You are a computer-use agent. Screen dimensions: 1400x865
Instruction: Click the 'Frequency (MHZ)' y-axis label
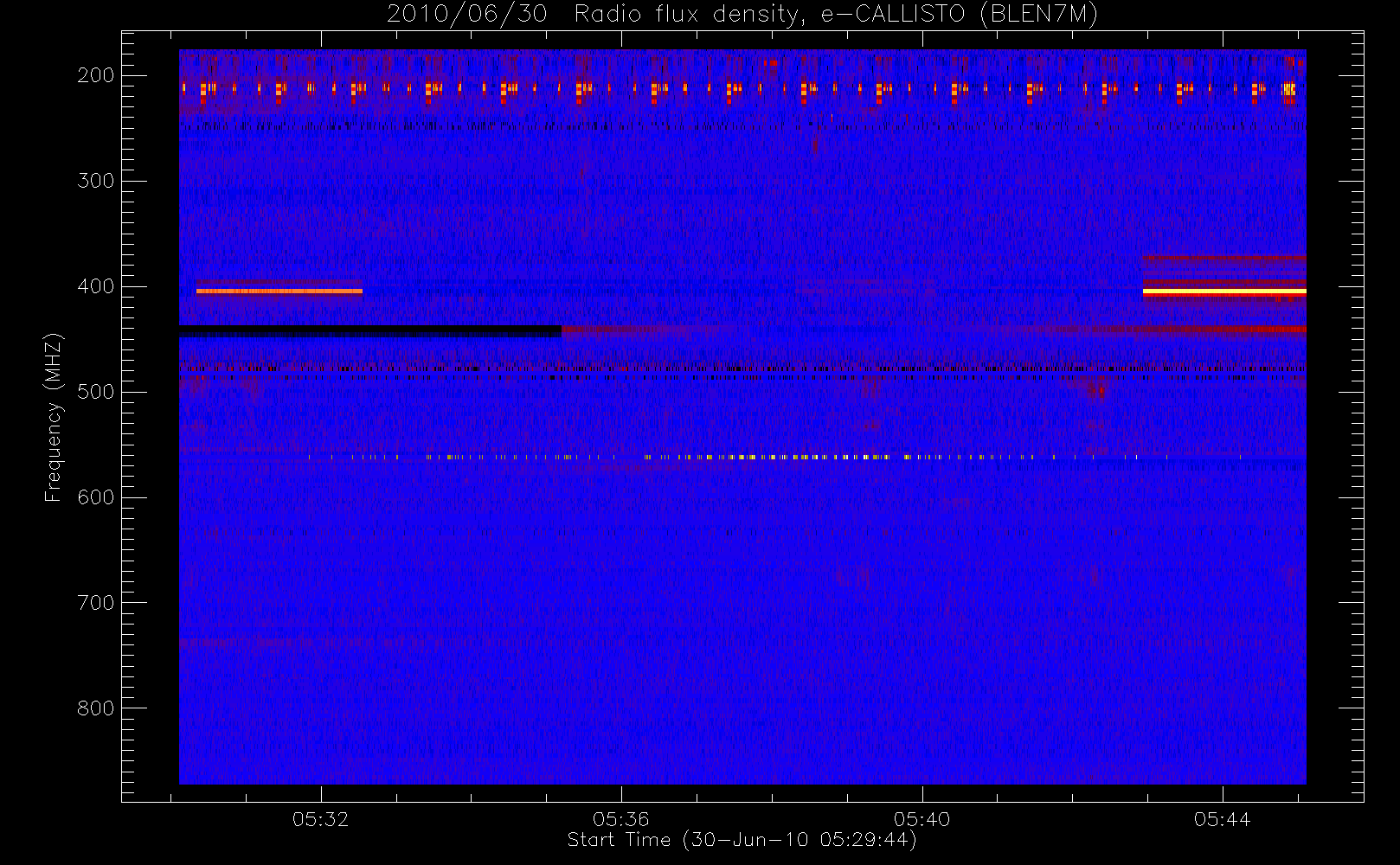click(x=54, y=417)
